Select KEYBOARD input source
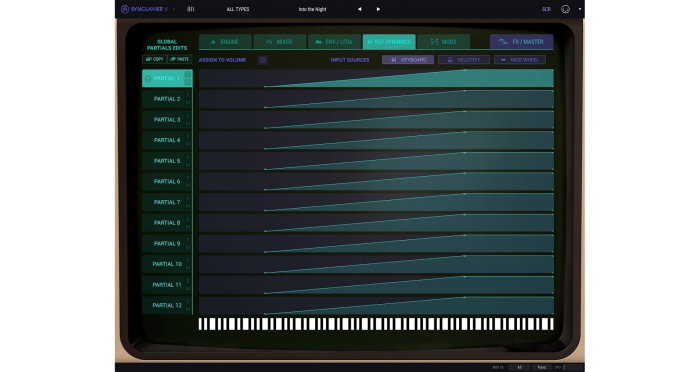 tap(408, 60)
